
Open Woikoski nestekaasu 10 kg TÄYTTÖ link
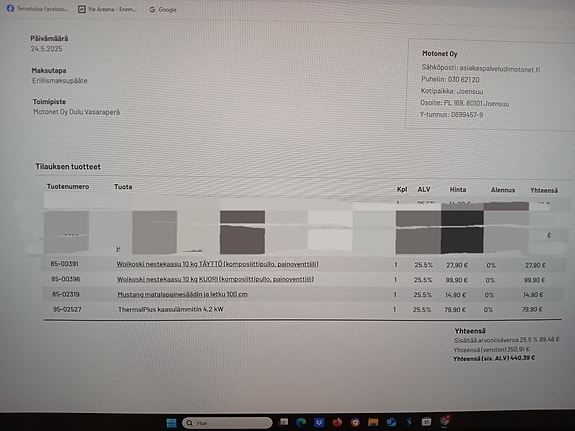(217, 264)
